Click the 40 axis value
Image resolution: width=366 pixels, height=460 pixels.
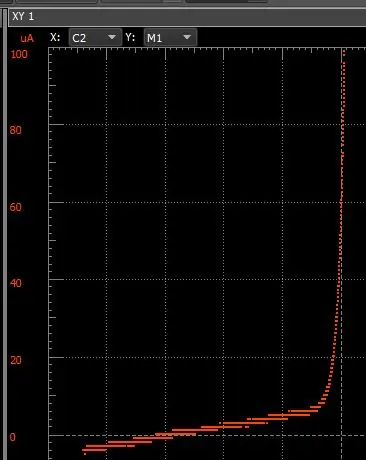pos(16,283)
